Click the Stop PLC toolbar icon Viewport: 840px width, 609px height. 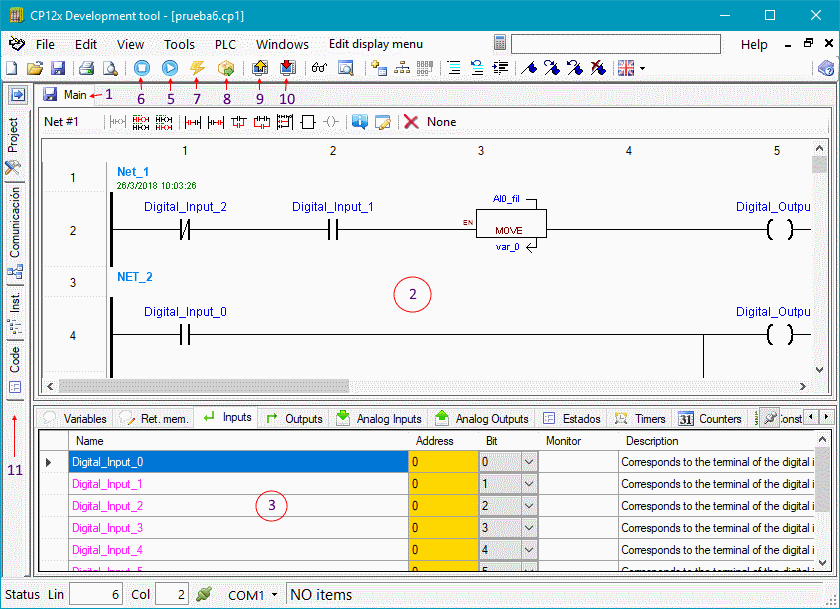tap(142, 68)
